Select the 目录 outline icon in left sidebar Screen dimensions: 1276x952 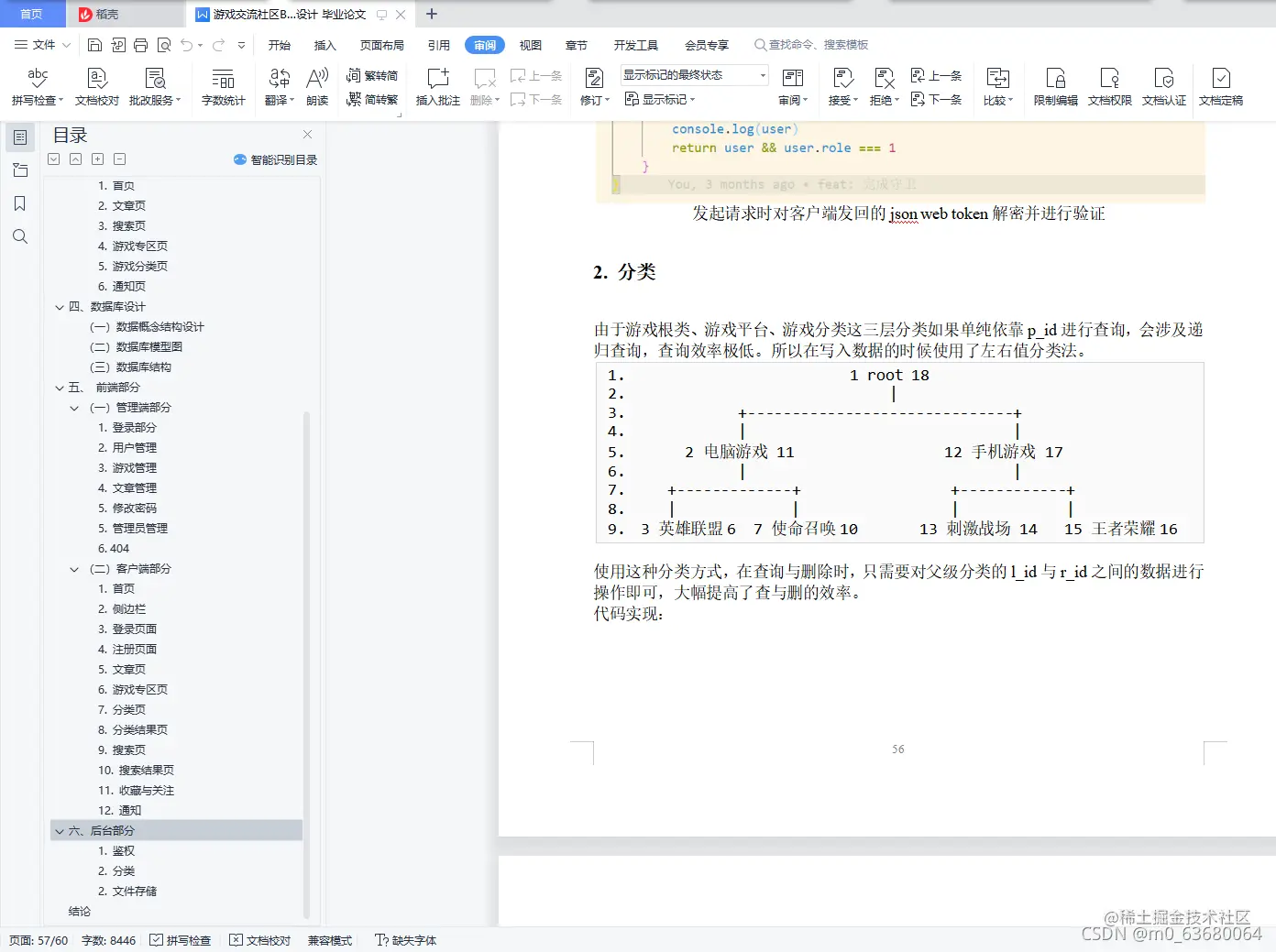click(20, 137)
